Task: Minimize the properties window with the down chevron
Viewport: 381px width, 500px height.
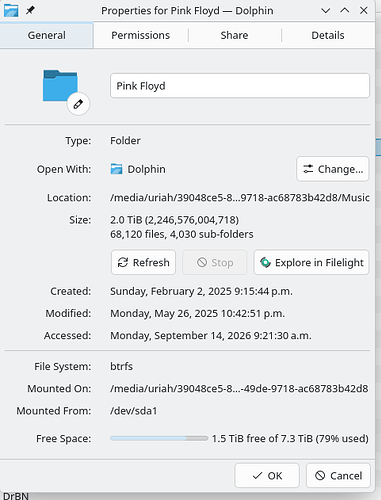Action: pyautogui.click(x=326, y=11)
